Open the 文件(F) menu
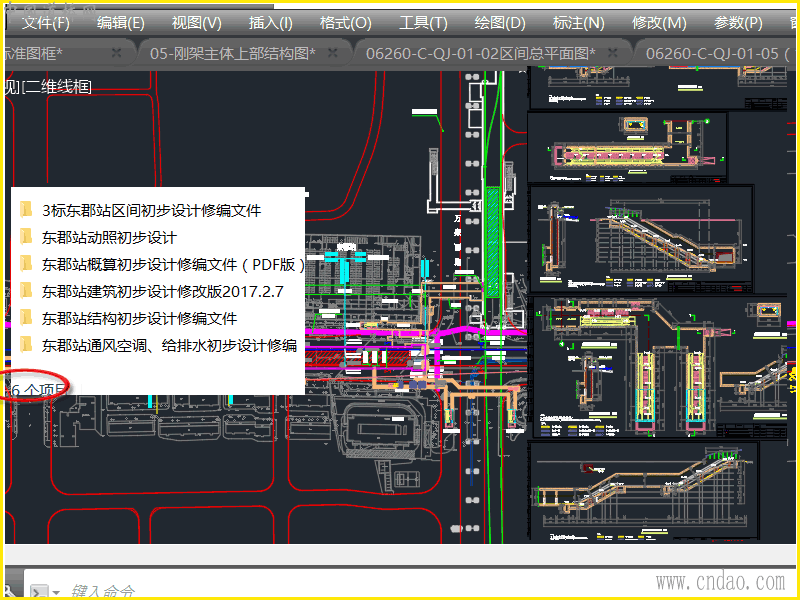This screenshot has height=600, width=800. (x=45, y=23)
